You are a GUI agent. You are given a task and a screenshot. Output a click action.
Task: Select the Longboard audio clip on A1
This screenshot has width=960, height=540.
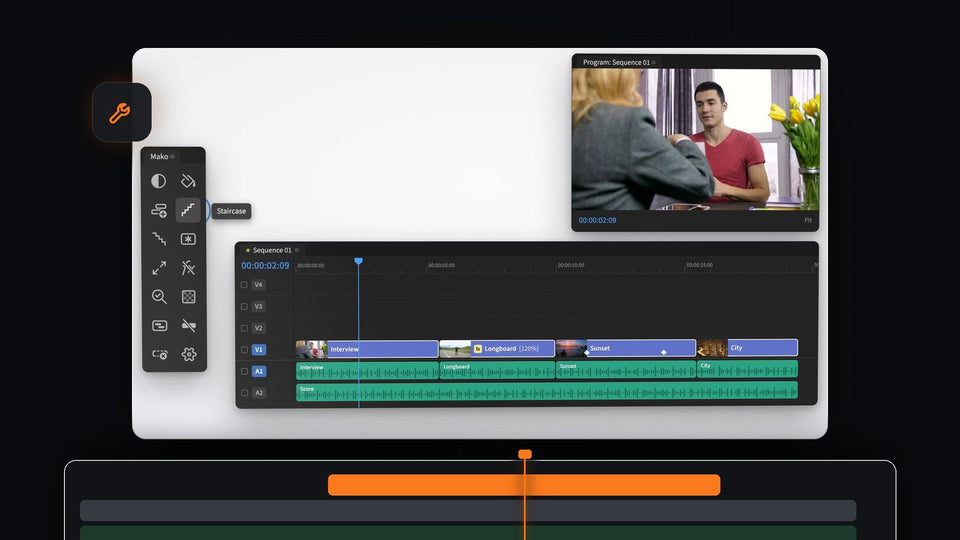pos(497,370)
